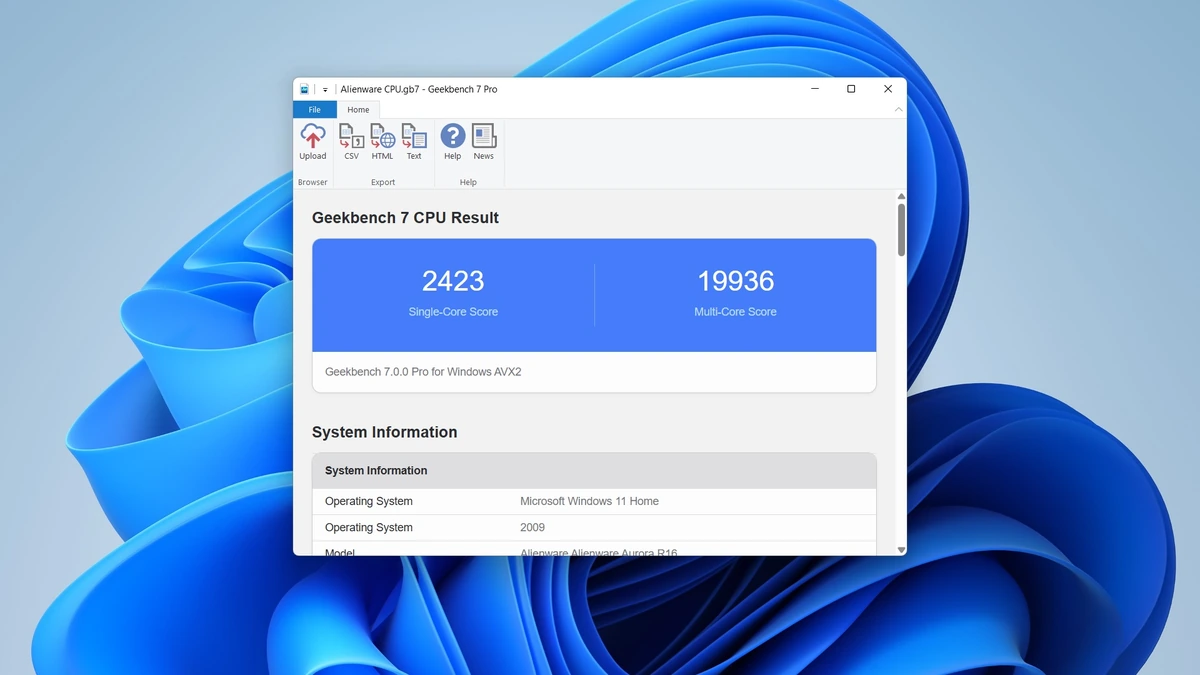Image resolution: width=1200 pixels, height=675 pixels.
Task: Open the Help ribbon button
Action: tap(453, 142)
